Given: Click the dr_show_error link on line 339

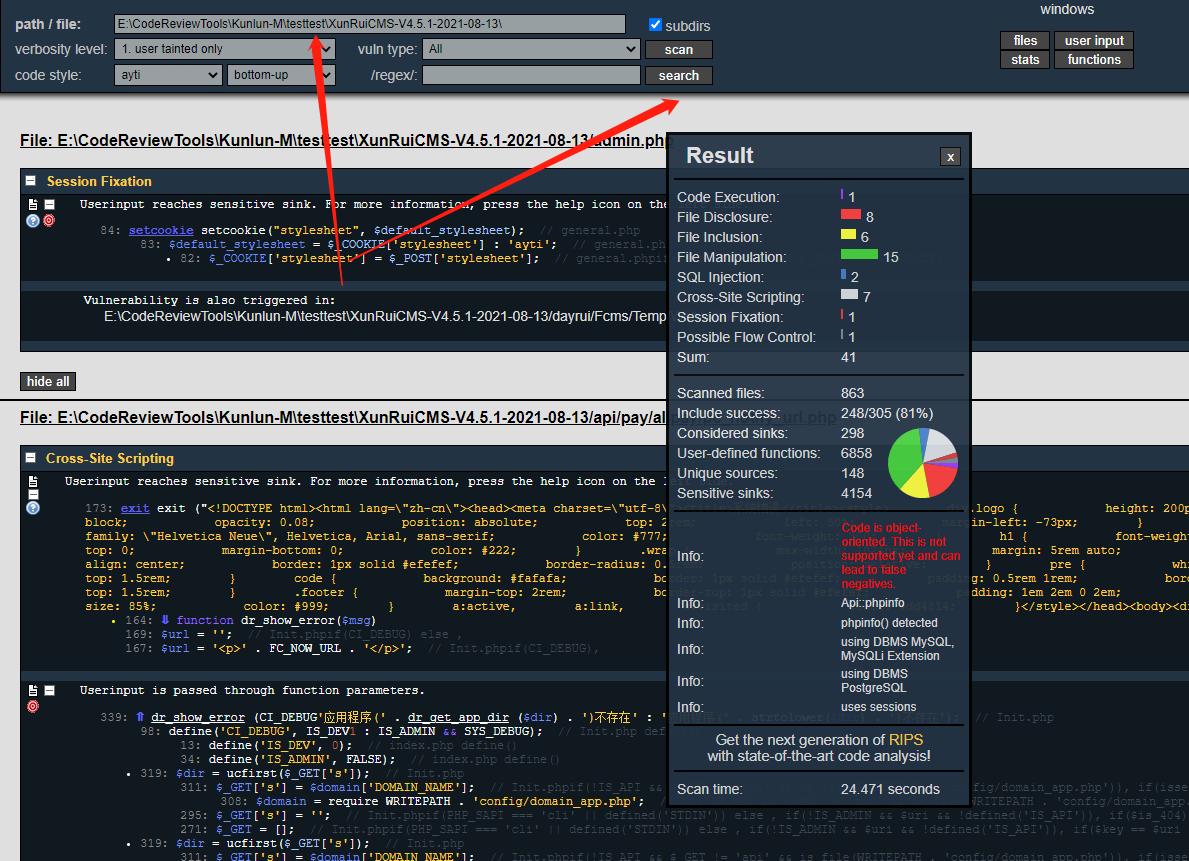Looking at the screenshot, I should [198, 717].
